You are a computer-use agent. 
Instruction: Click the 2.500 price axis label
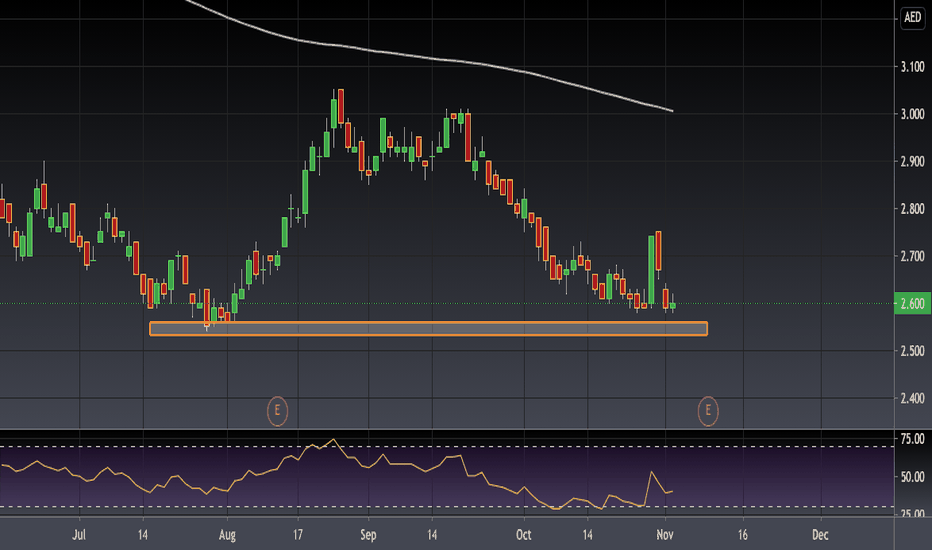point(912,351)
